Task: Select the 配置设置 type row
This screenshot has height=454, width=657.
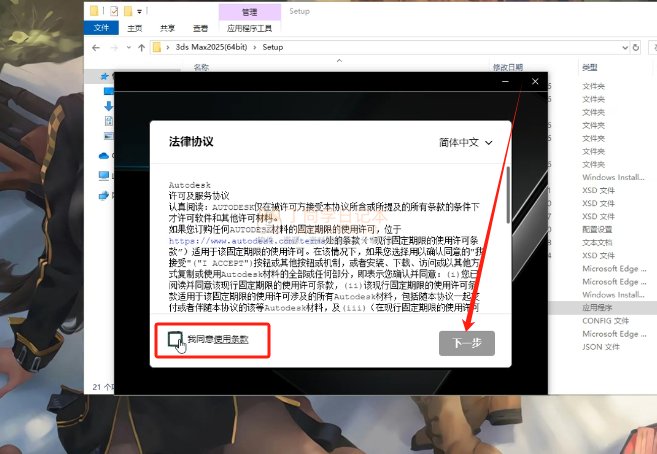Action: pos(597,230)
